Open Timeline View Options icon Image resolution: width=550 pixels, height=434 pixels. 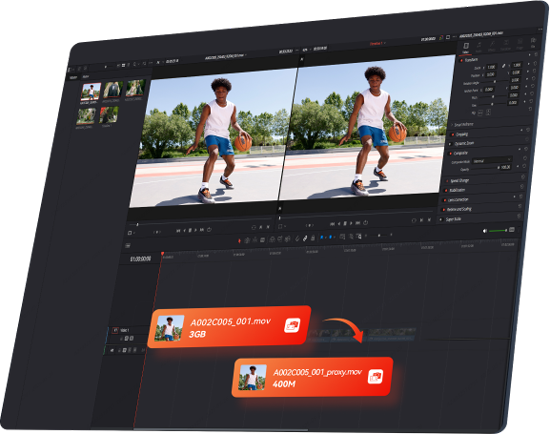pyautogui.click(x=128, y=246)
